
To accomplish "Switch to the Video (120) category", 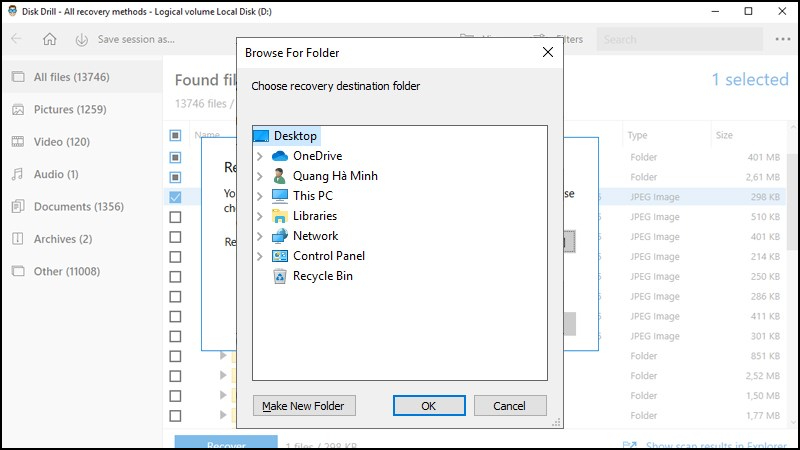I will pos(62,142).
